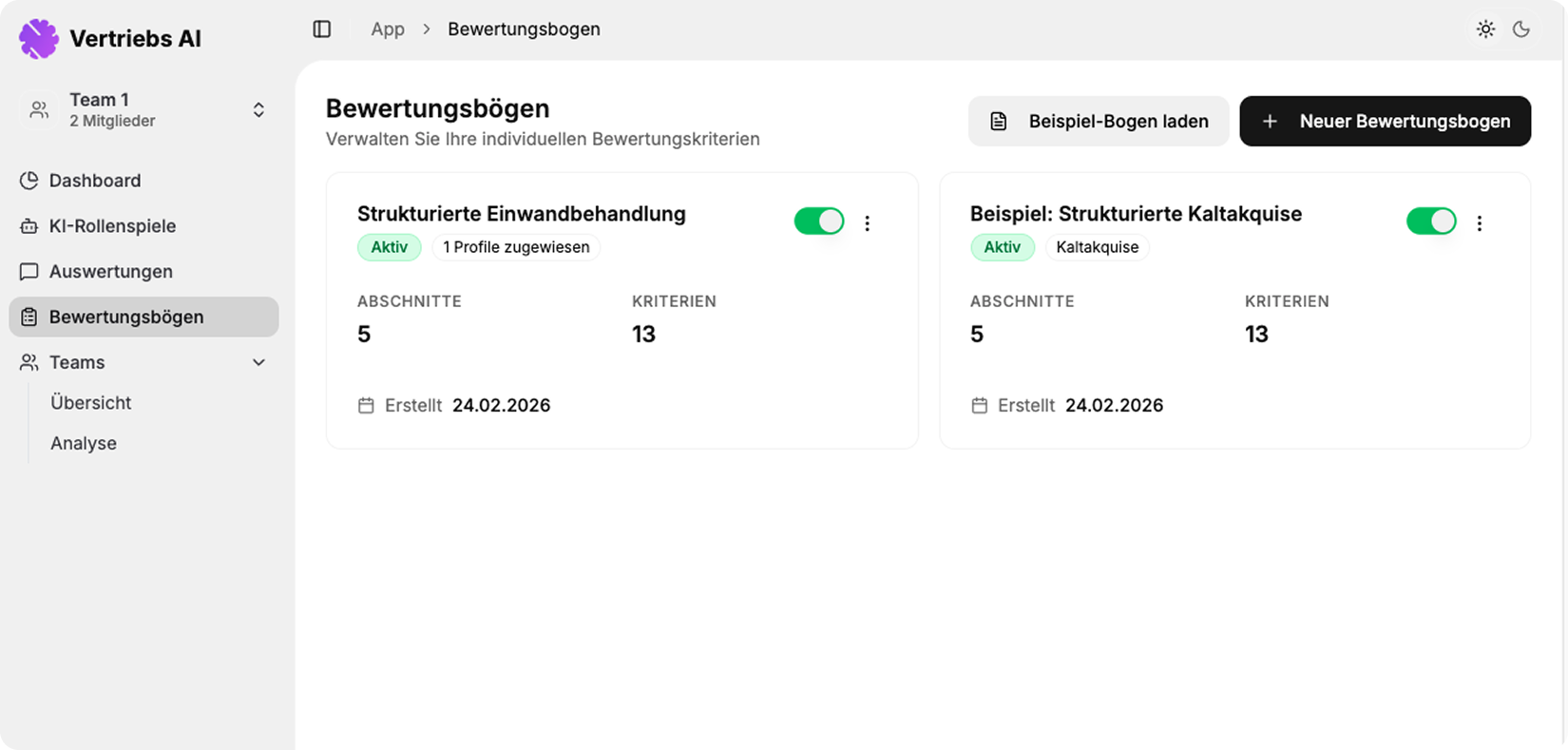Open the Team 1 switcher dropdown
This screenshot has width=1568, height=750.
[x=258, y=110]
